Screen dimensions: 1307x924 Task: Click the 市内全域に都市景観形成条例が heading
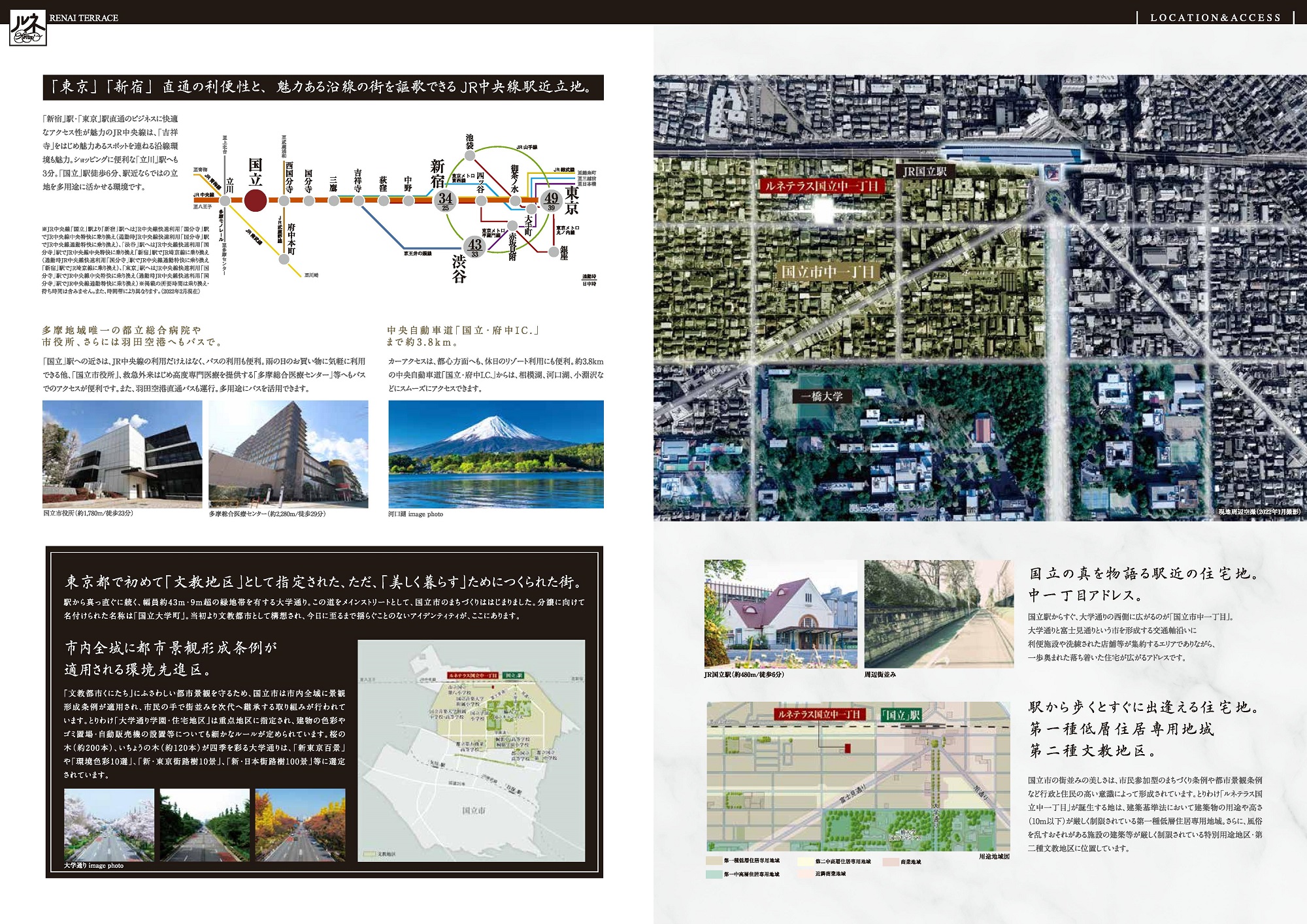[x=171, y=648]
